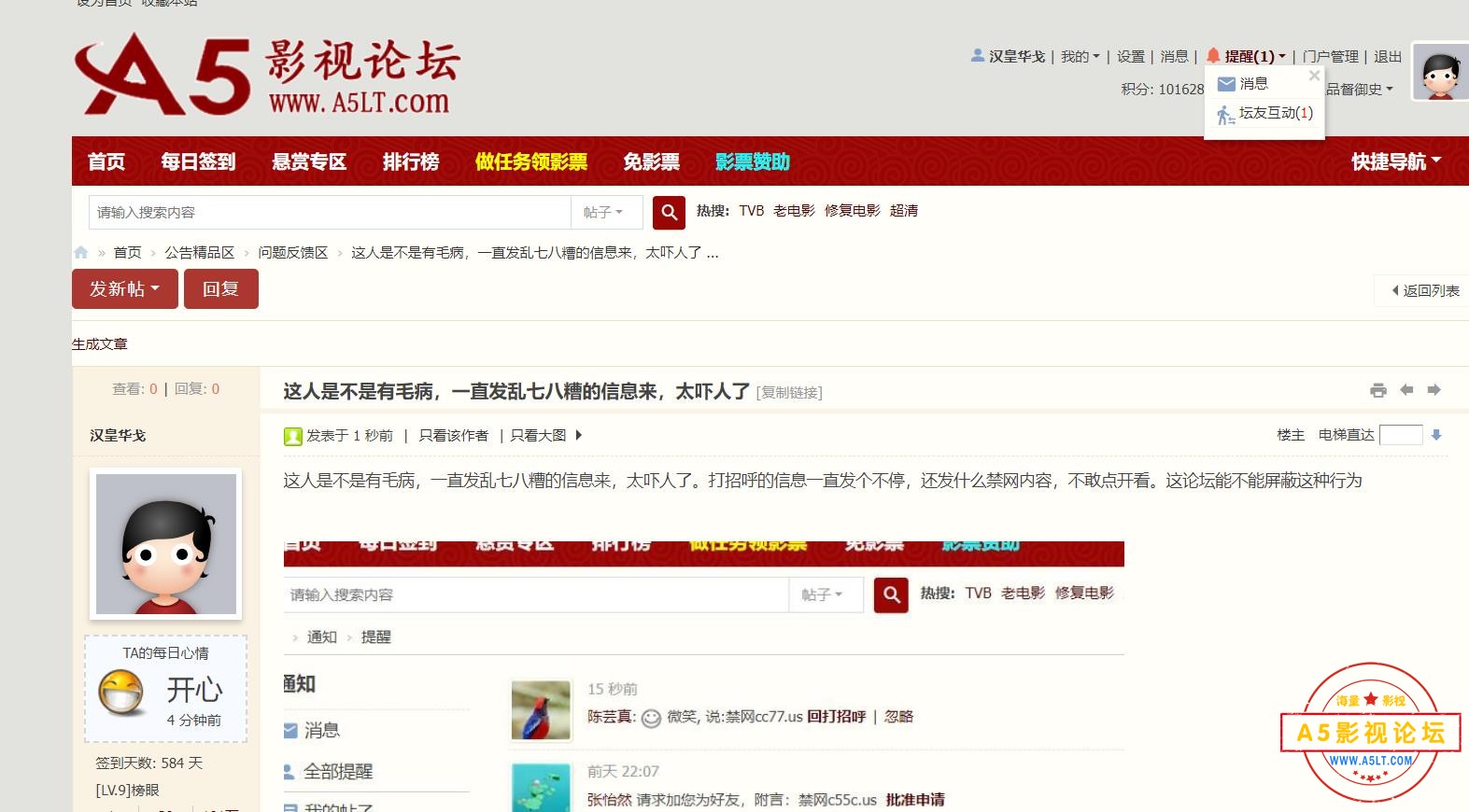Click hot search term 修复电影 in top bar
Image resolution: width=1469 pixels, height=812 pixels.
(853, 211)
